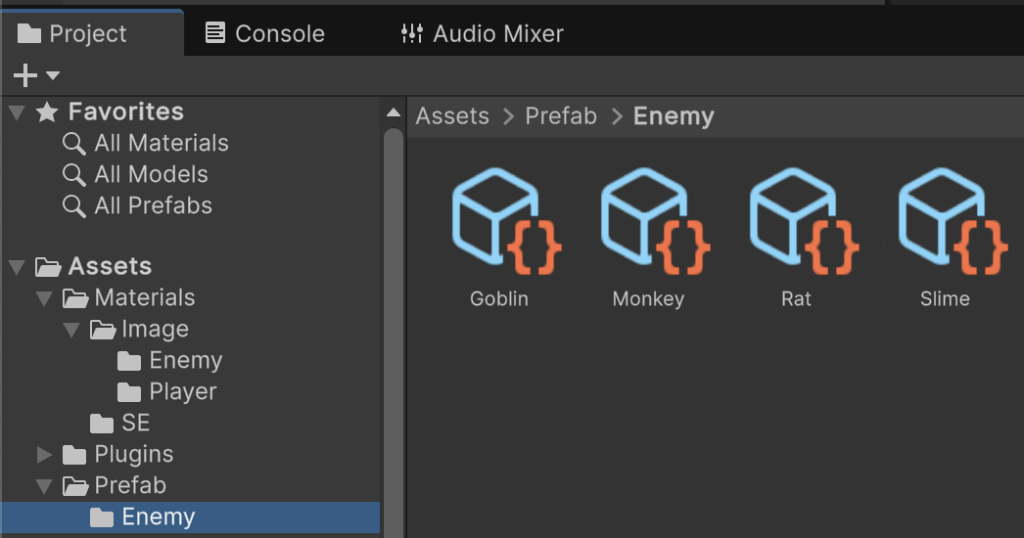
Task: Click the Rat asset name label
Action: tap(796, 299)
